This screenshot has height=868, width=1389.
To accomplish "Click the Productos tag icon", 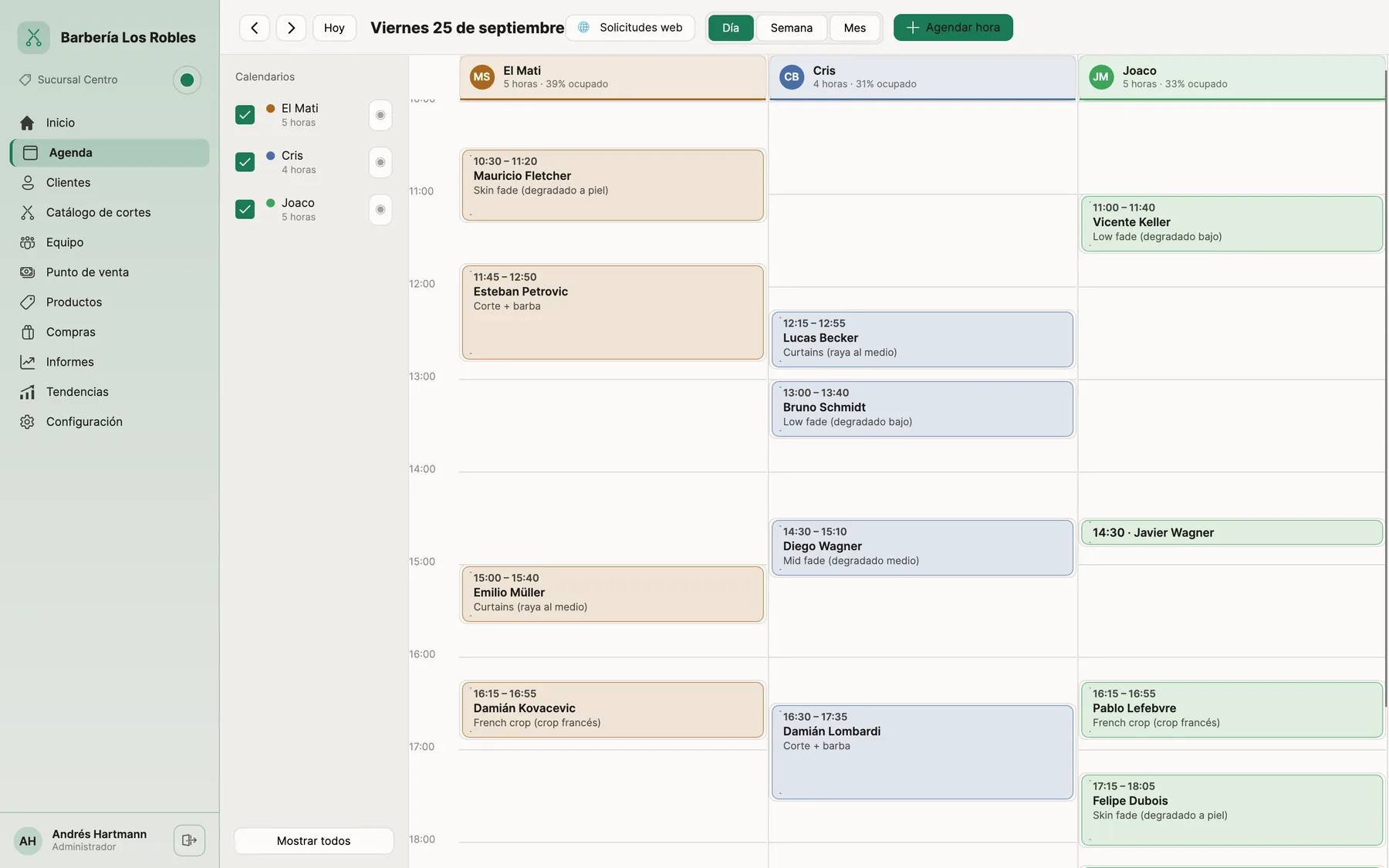I will click(27, 302).
